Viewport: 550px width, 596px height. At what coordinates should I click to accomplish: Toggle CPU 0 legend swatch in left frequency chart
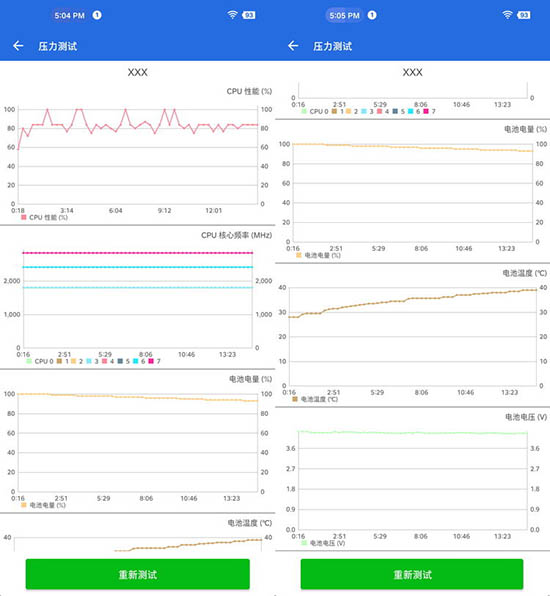click(29, 361)
